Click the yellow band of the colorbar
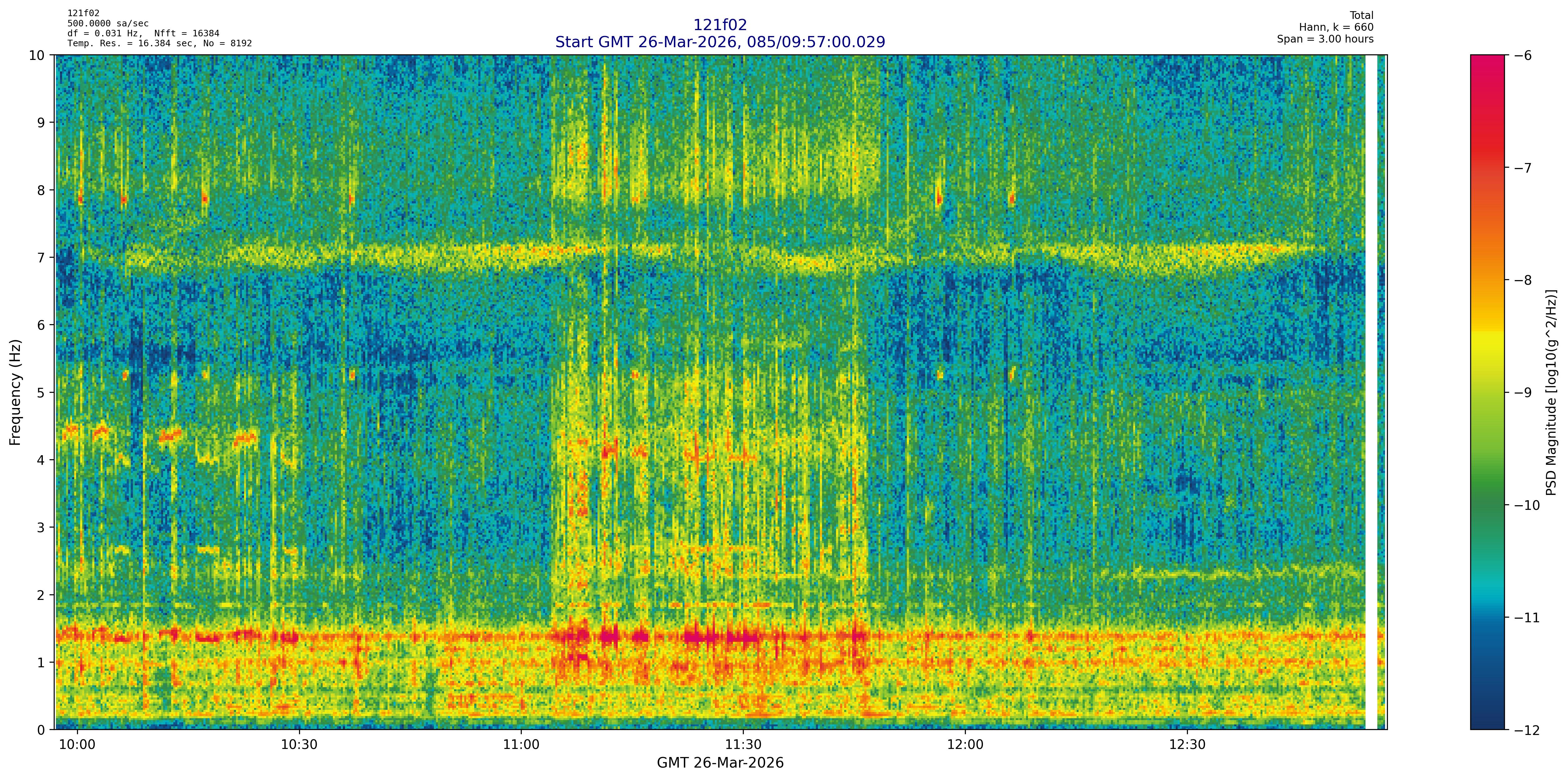This screenshot has width=1568, height=780. coord(1487,347)
